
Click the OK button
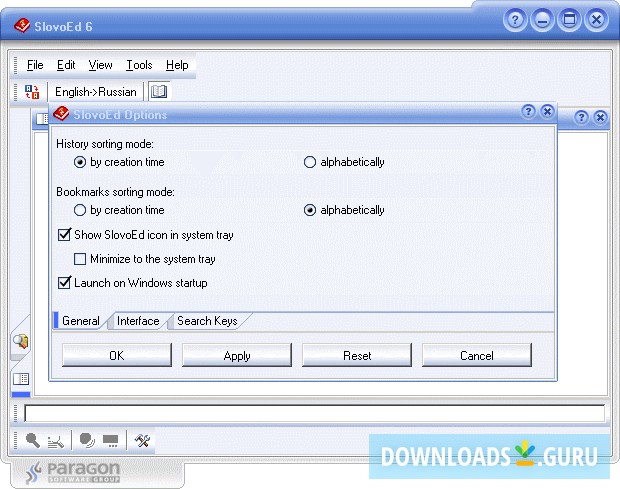(117, 355)
